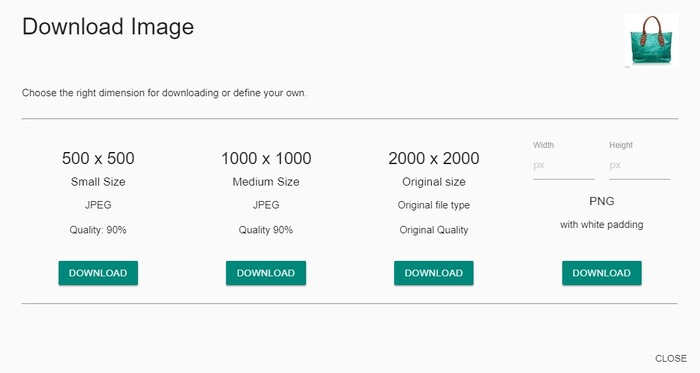700x373 pixels.
Task: Click the 'Download Image' dialog title
Action: pos(108,26)
